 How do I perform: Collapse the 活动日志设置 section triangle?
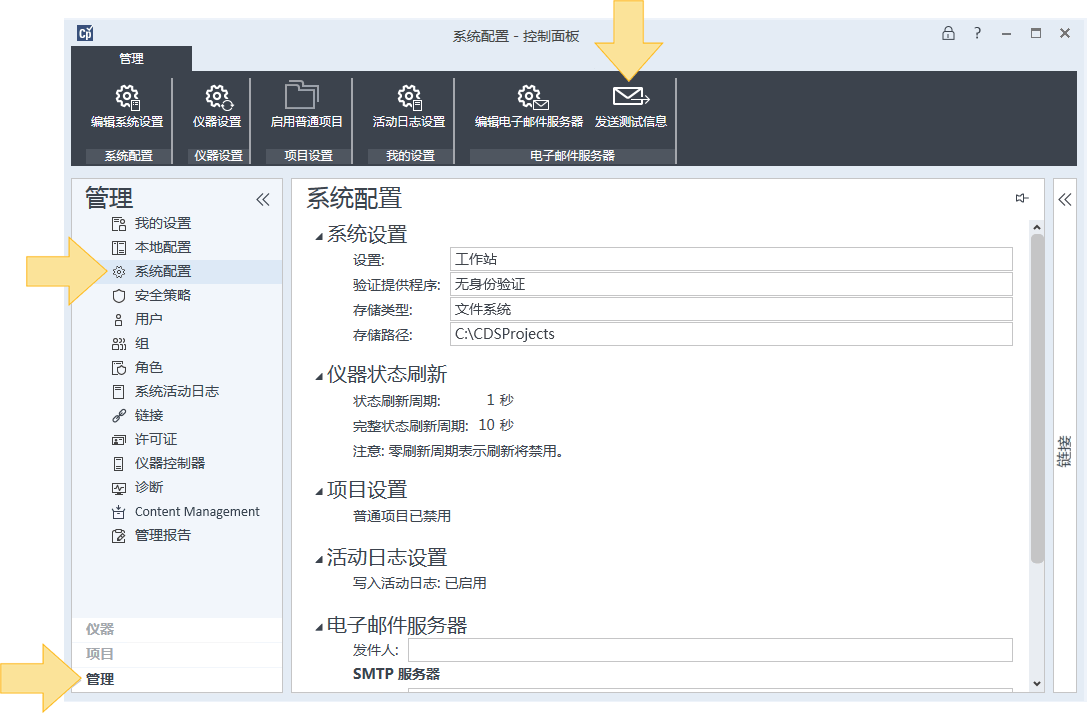point(319,560)
